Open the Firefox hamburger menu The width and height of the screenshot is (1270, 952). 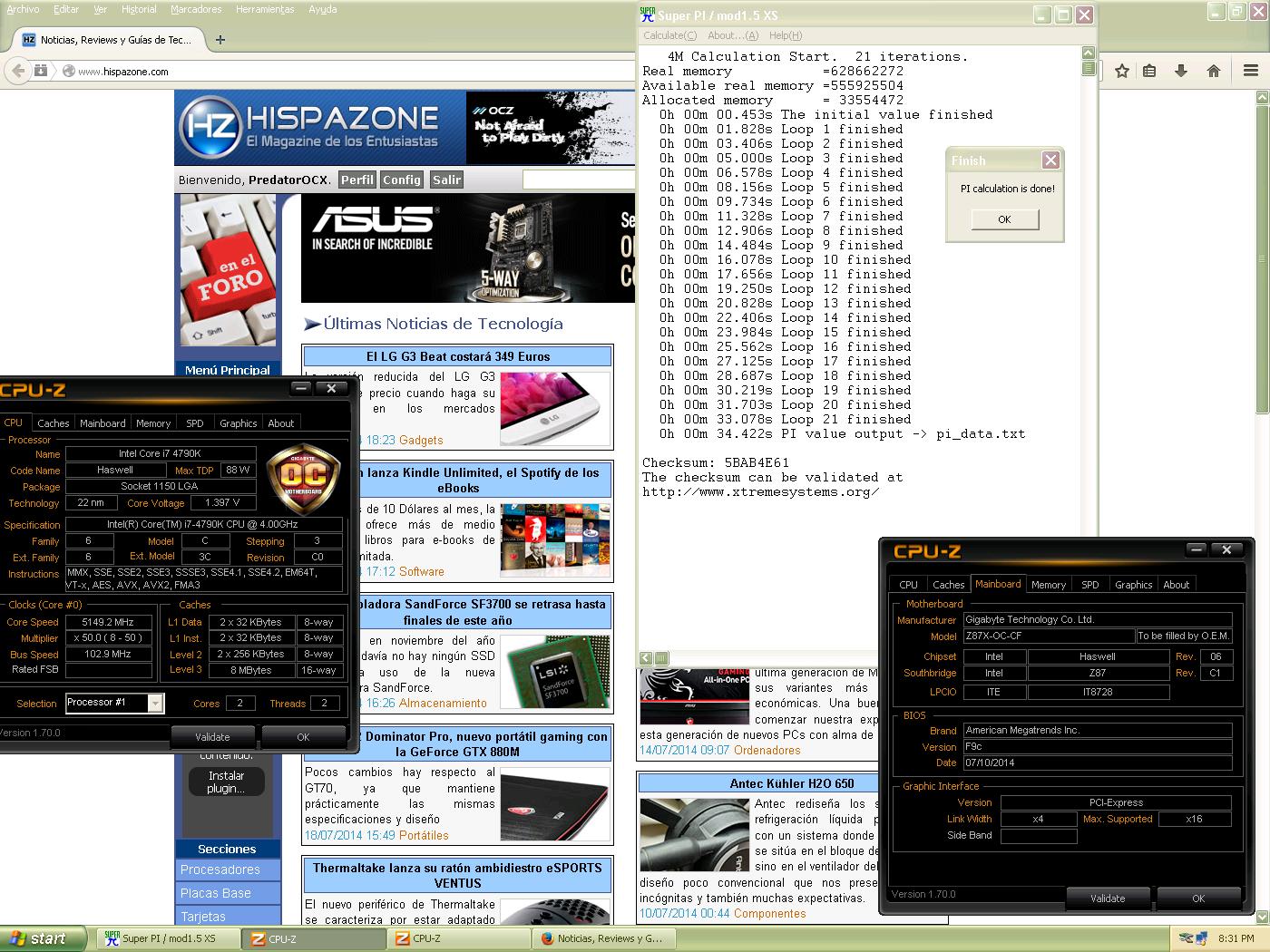coord(1251,71)
